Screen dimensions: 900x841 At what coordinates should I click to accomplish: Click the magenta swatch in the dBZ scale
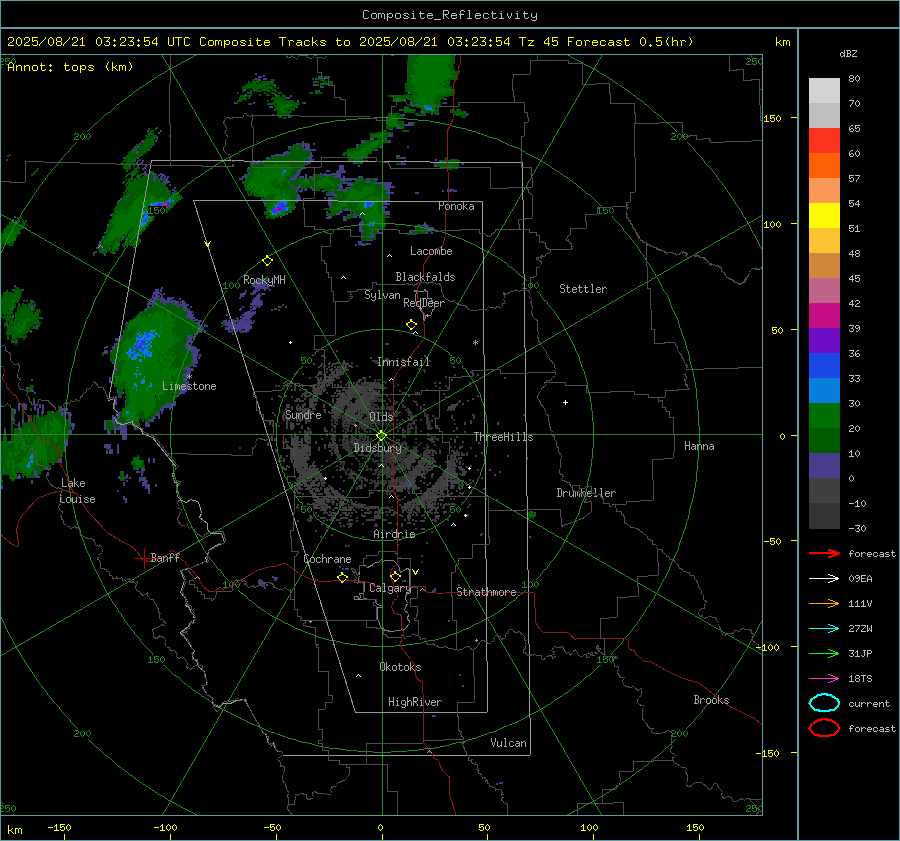(824, 316)
